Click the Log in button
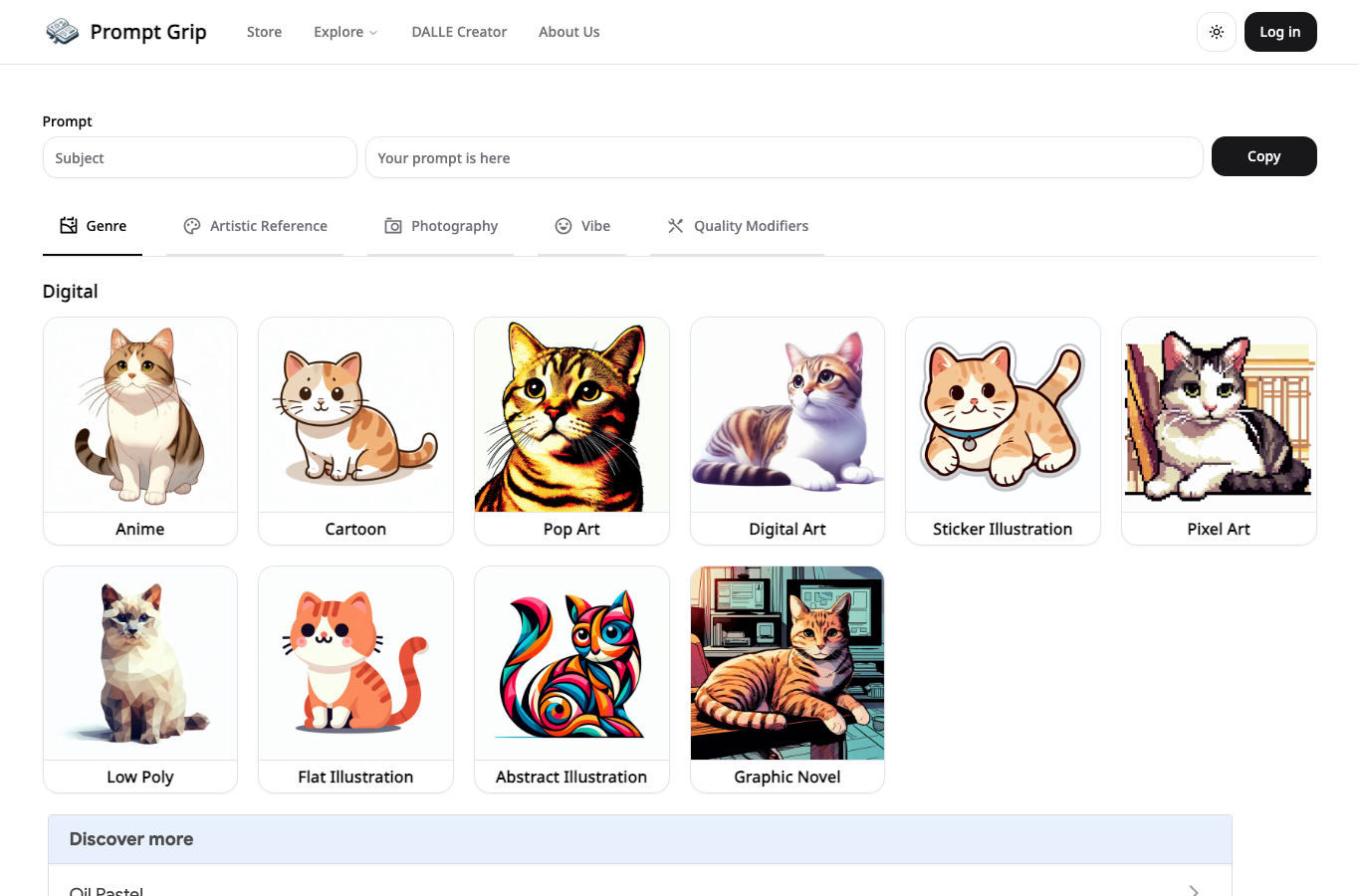 pos(1280,32)
